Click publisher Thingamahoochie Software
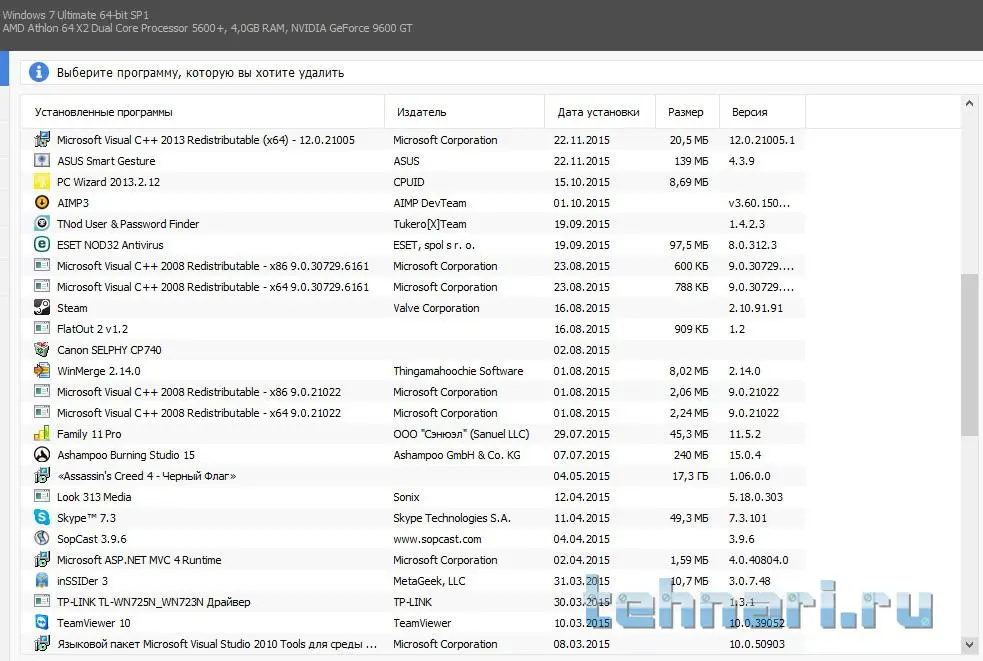 pos(458,371)
